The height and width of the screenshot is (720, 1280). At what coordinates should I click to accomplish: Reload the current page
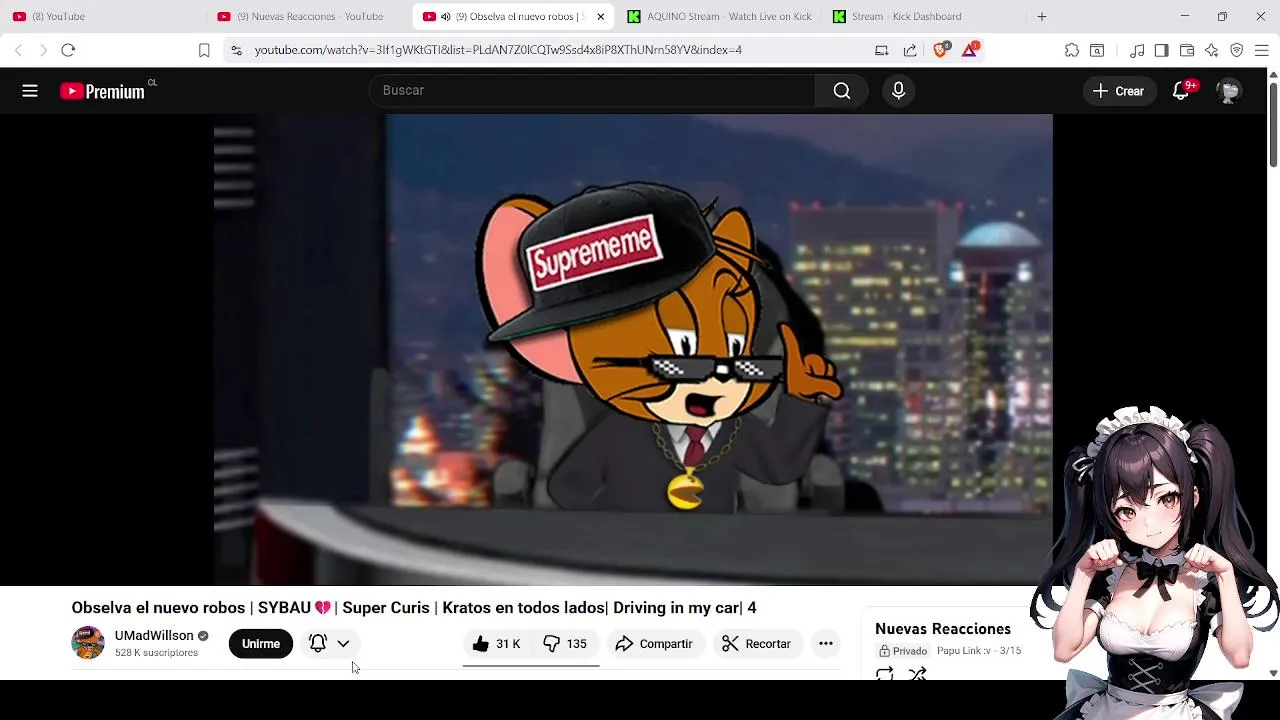coord(68,50)
